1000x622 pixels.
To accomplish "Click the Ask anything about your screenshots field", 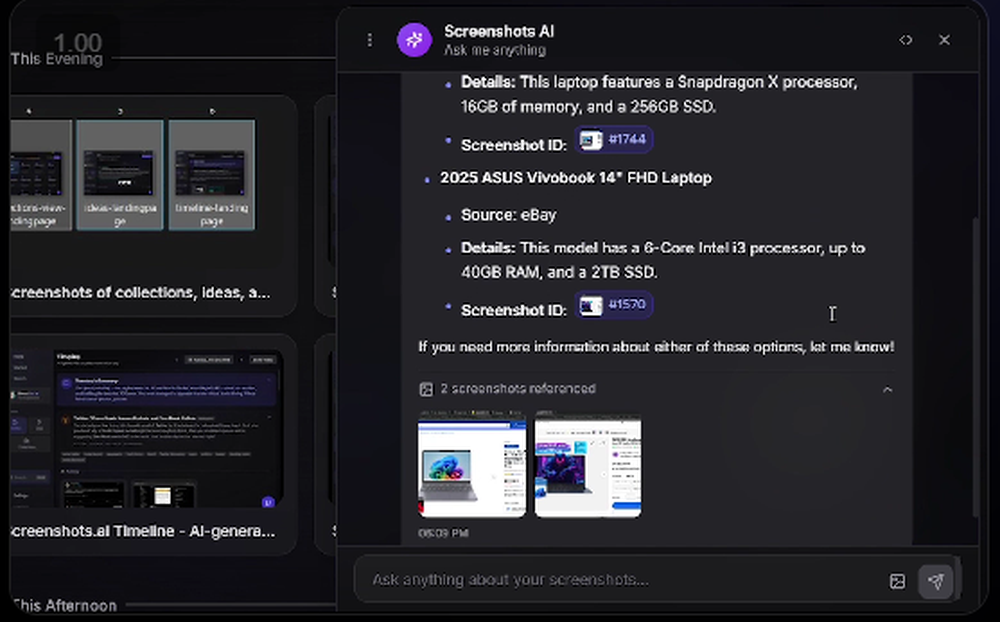I will 600,579.
